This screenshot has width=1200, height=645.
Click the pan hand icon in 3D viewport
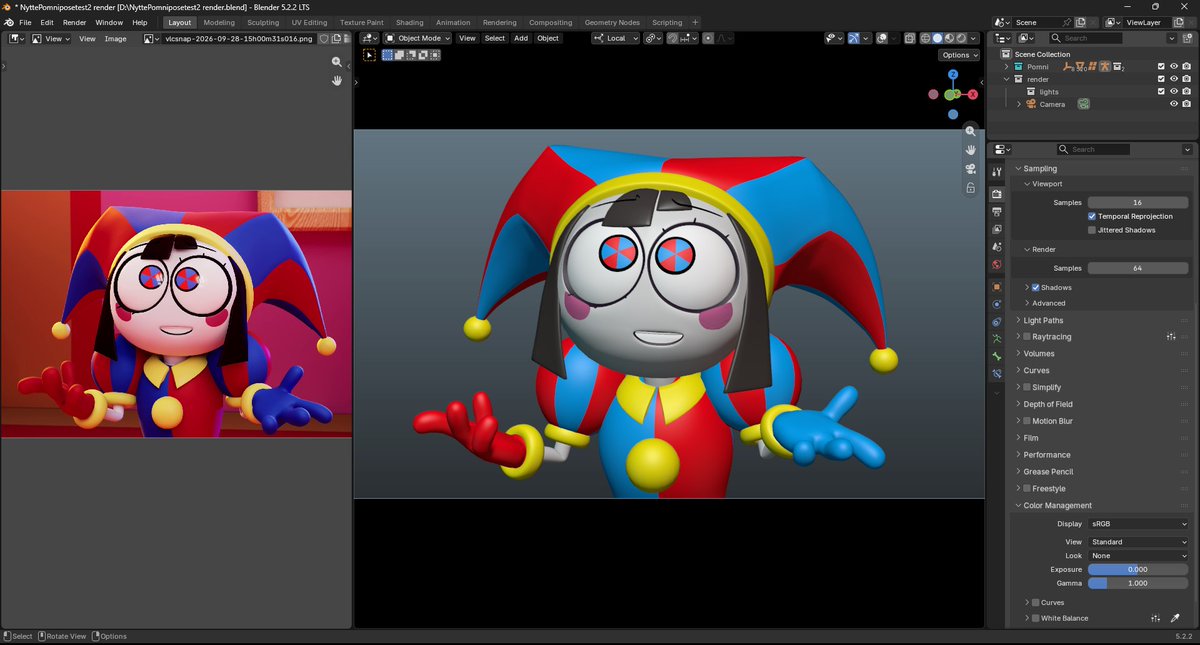click(970, 151)
